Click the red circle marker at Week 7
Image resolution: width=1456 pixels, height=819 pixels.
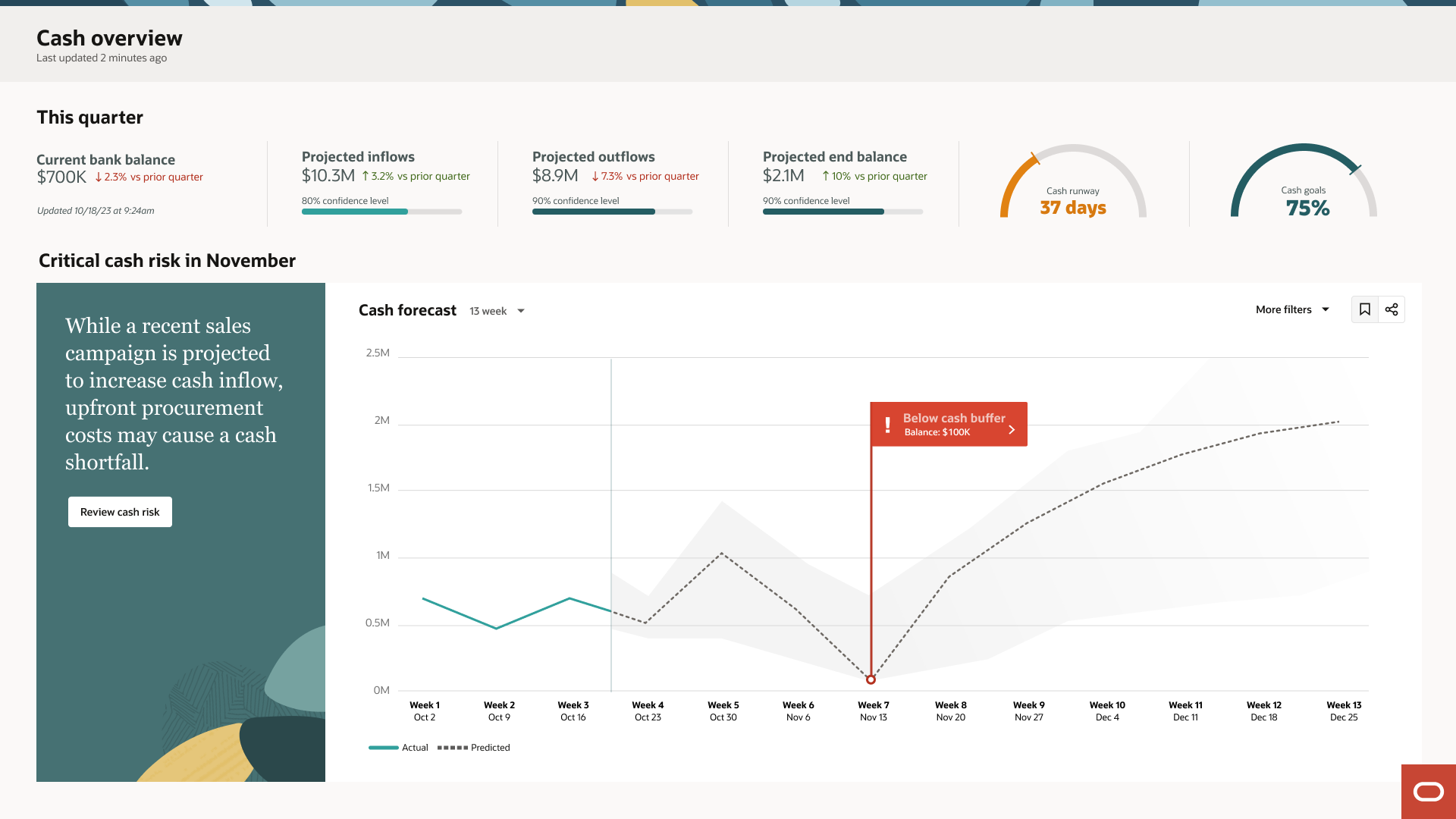pyautogui.click(x=871, y=679)
